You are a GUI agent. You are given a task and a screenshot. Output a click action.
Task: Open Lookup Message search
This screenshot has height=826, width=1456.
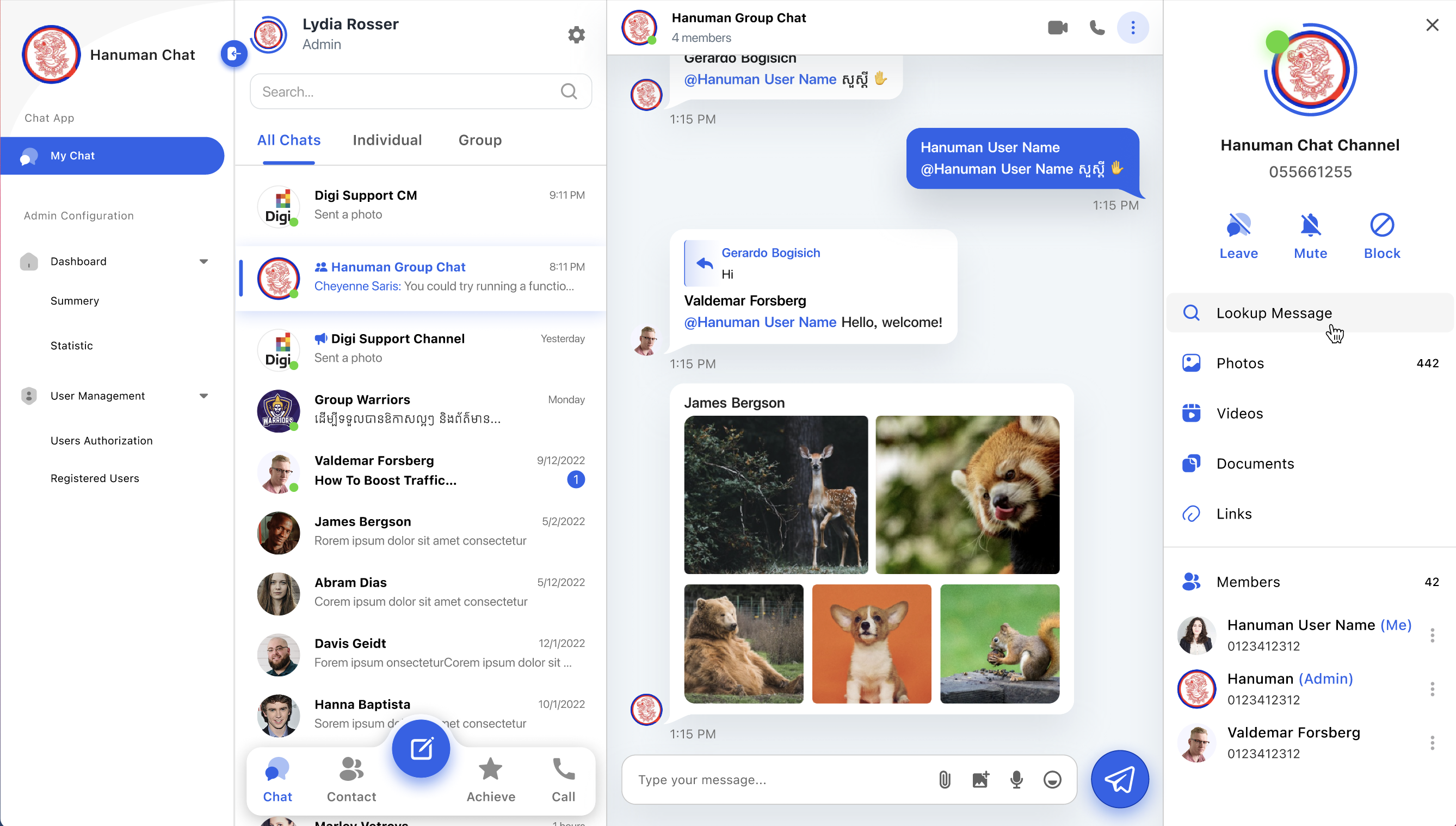click(1310, 312)
